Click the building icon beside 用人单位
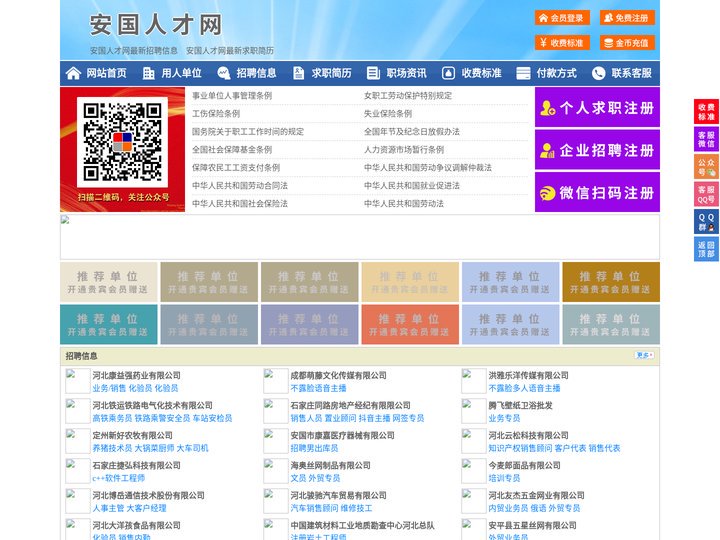This screenshot has width=720, height=540. (x=148, y=73)
